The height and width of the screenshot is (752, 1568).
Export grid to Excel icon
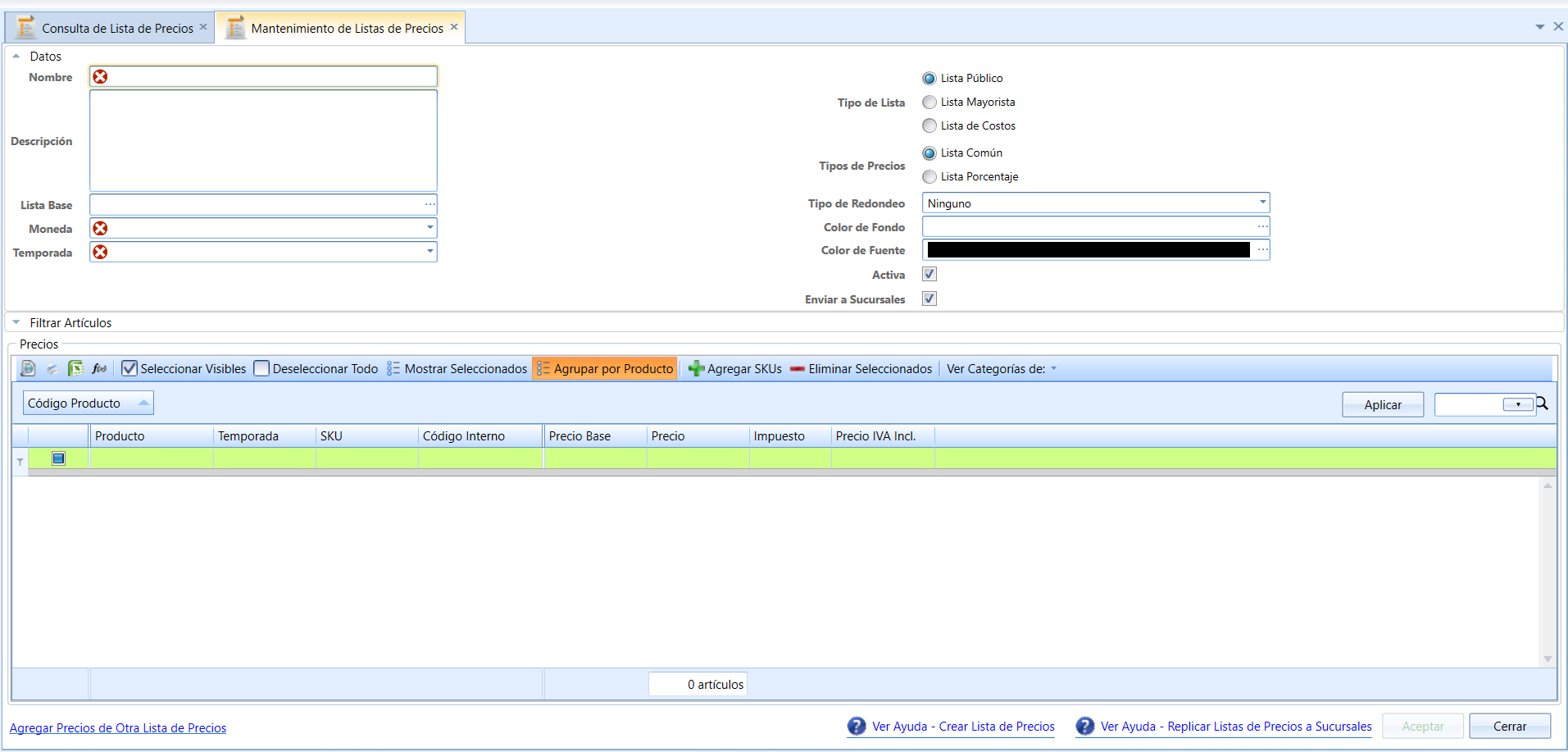(75, 369)
